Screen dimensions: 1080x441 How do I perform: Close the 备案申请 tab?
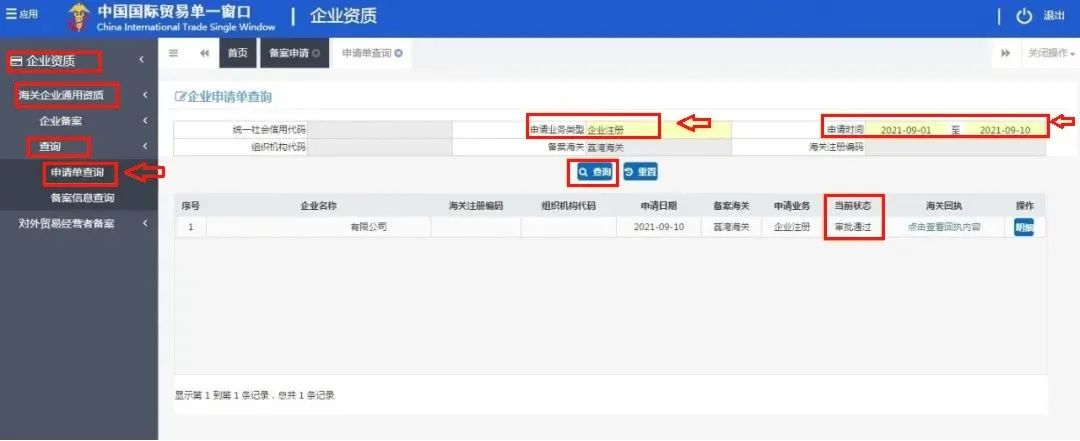[x=315, y=53]
